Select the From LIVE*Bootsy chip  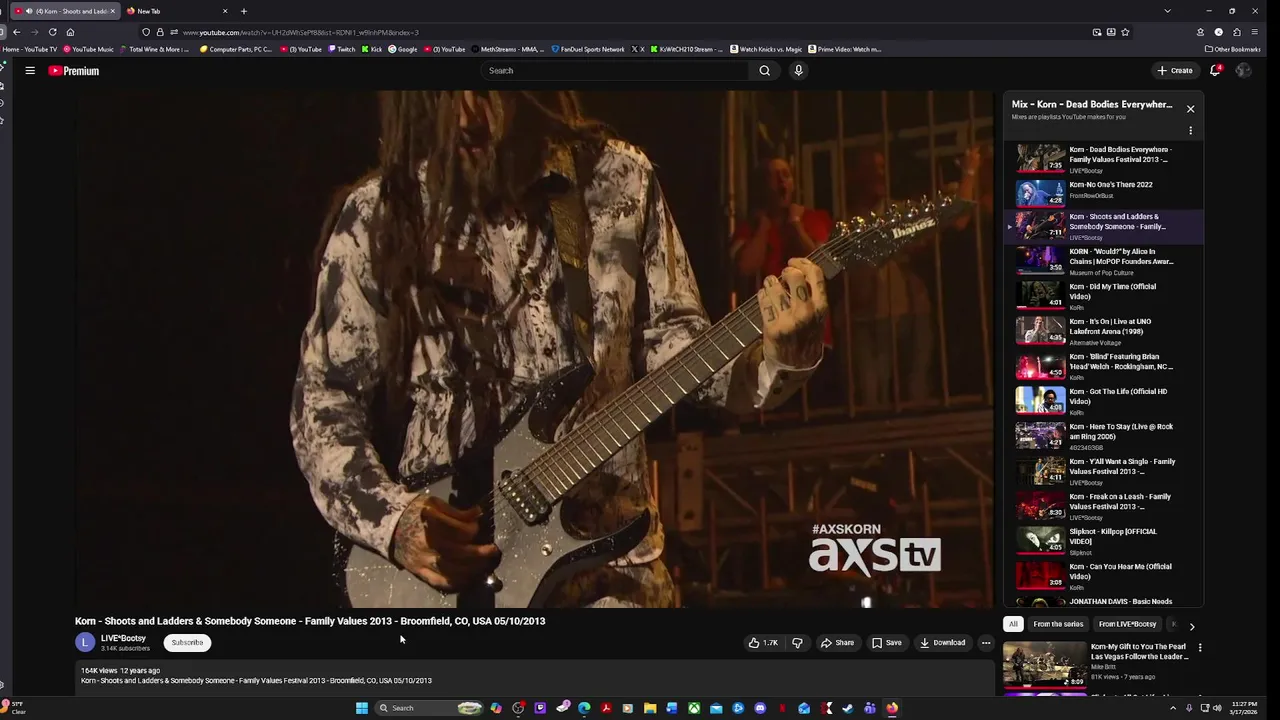coord(1127,624)
